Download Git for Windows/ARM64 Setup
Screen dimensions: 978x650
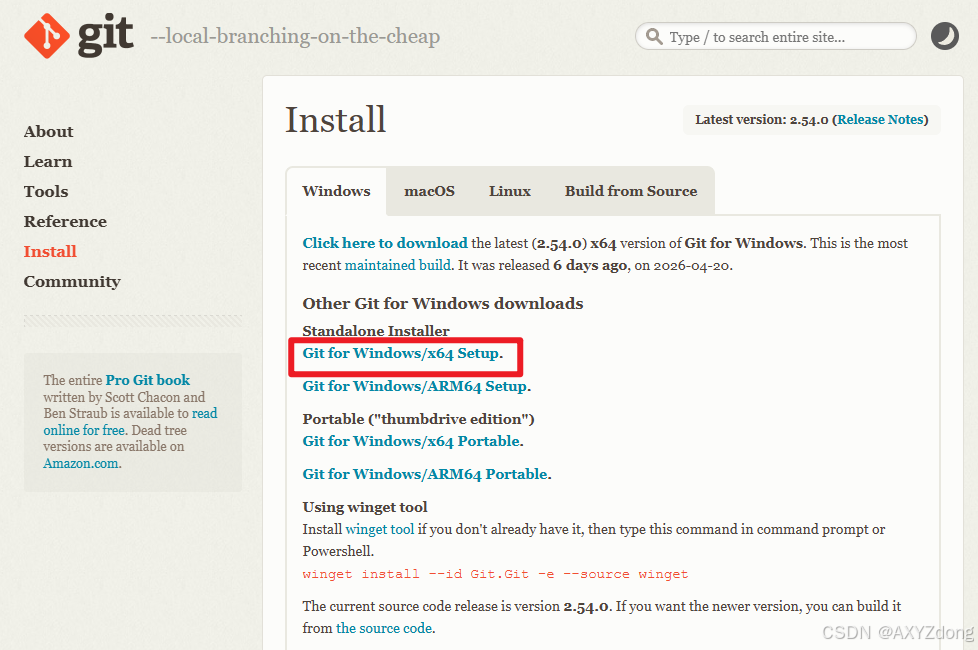coord(415,386)
